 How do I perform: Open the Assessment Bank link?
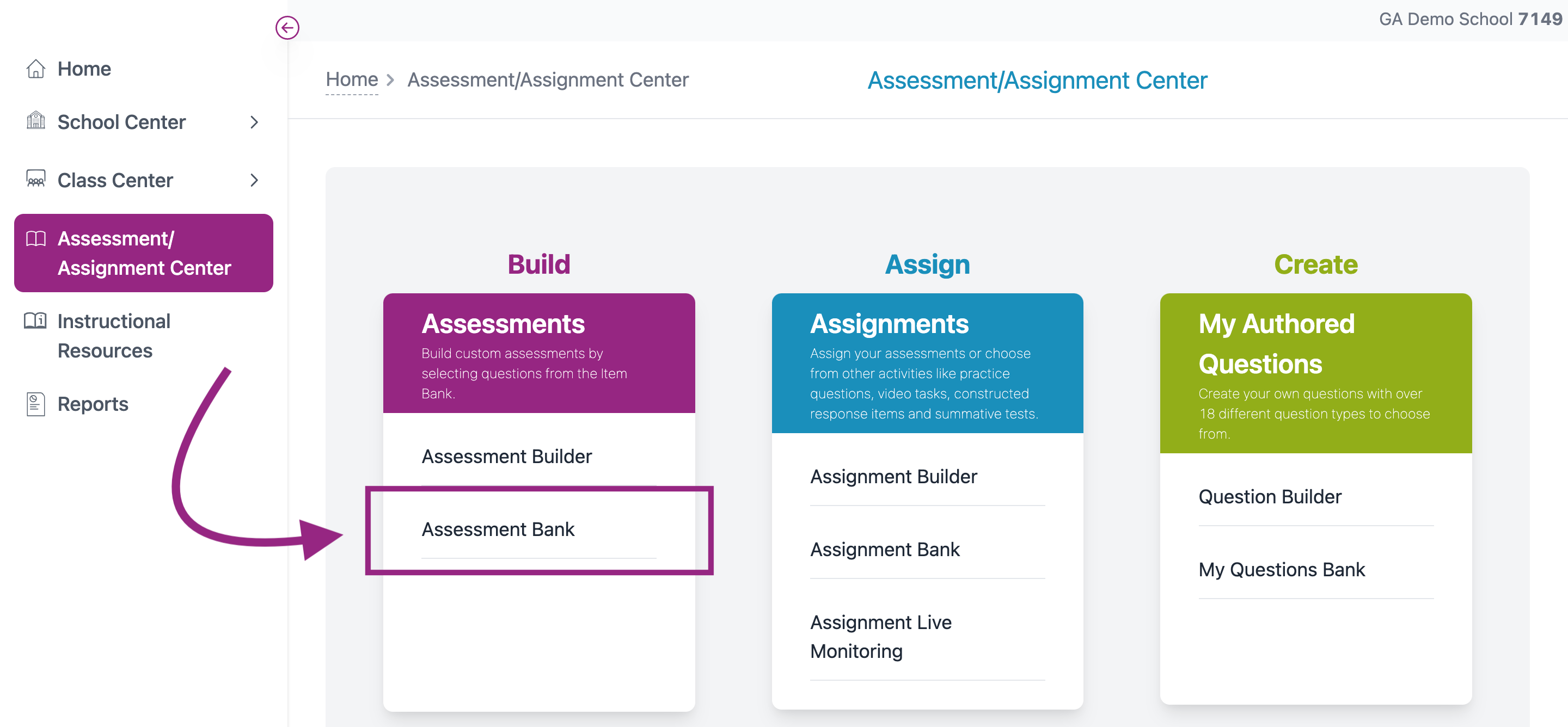pos(498,529)
